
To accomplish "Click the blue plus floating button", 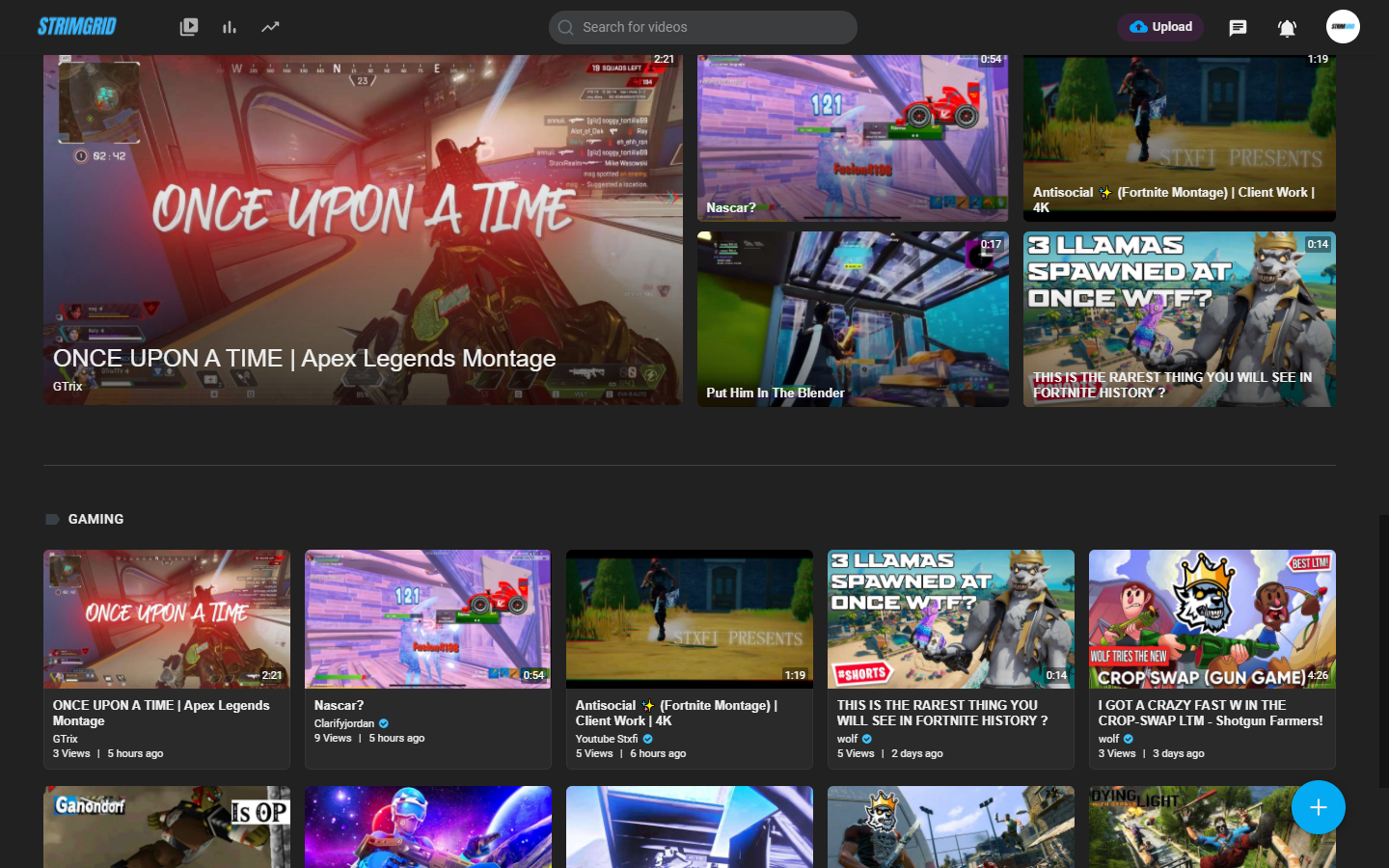I will point(1319,807).
